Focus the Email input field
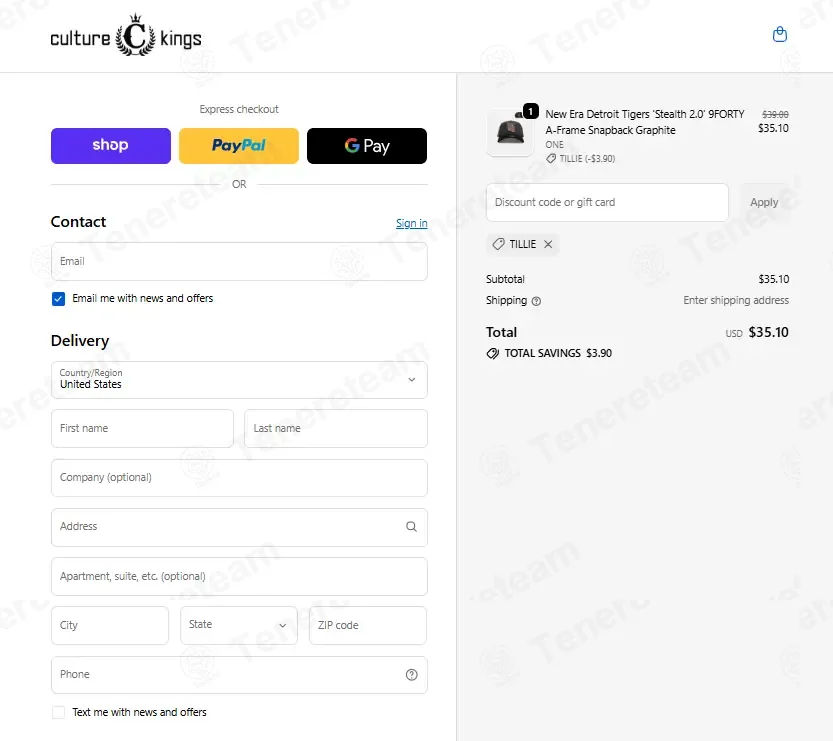Image resolution: width=833 pixels, height=741 pixels. coord(239,261)
